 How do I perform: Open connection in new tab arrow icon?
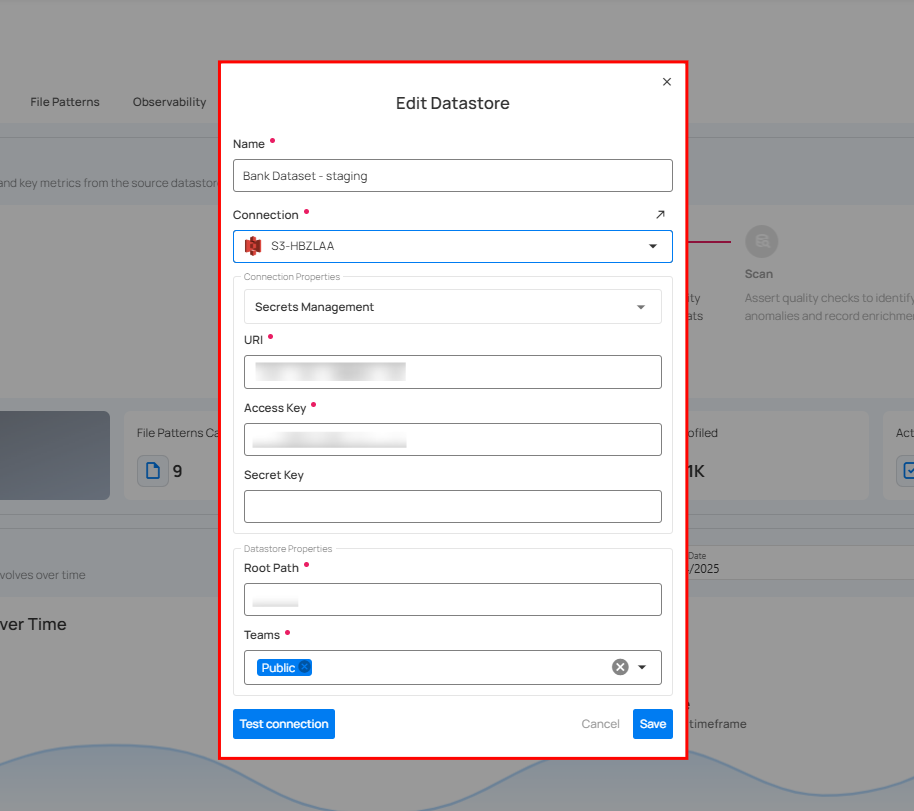(660, 214)
